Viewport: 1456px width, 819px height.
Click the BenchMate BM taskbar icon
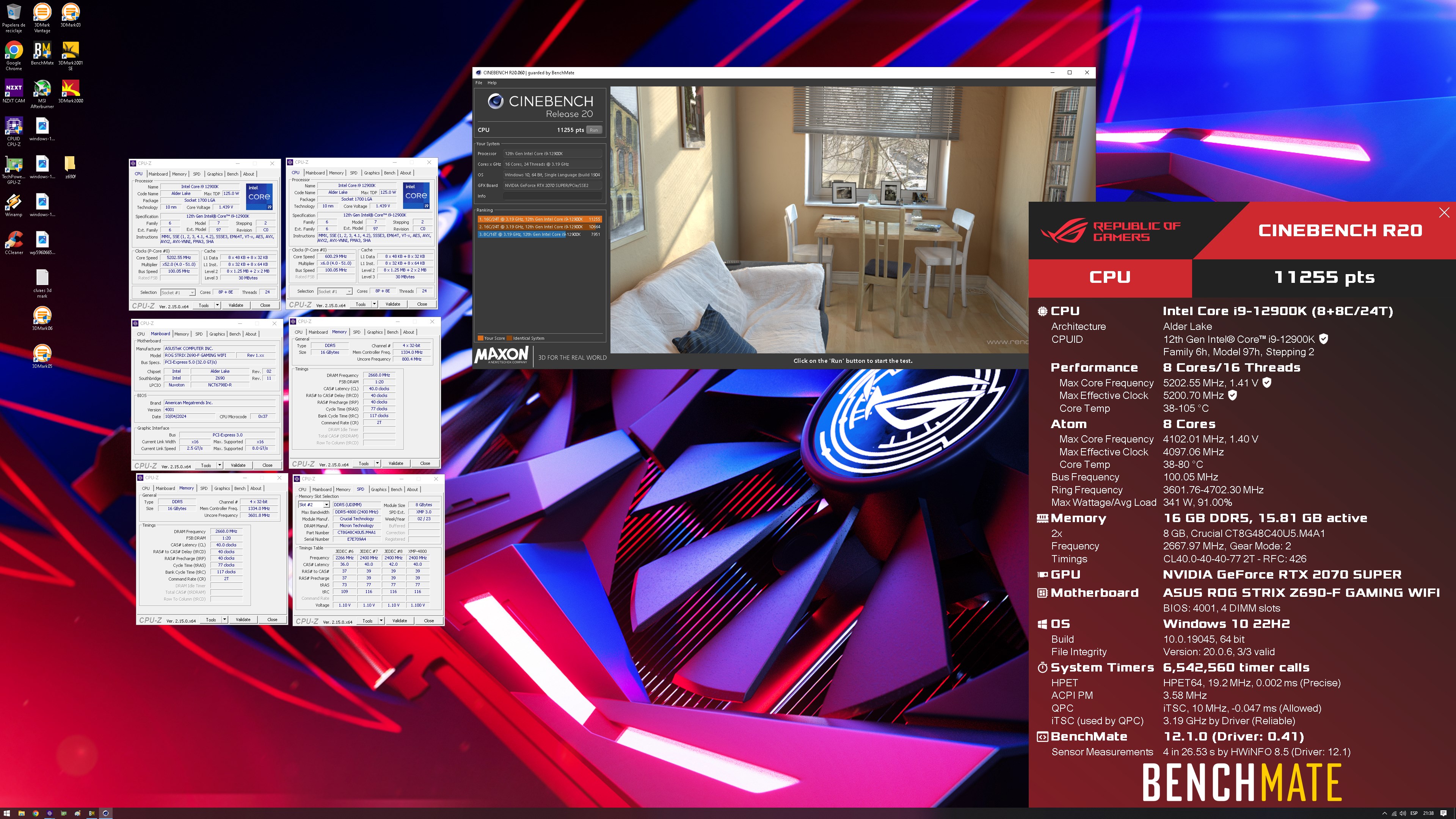coord(91,813)
